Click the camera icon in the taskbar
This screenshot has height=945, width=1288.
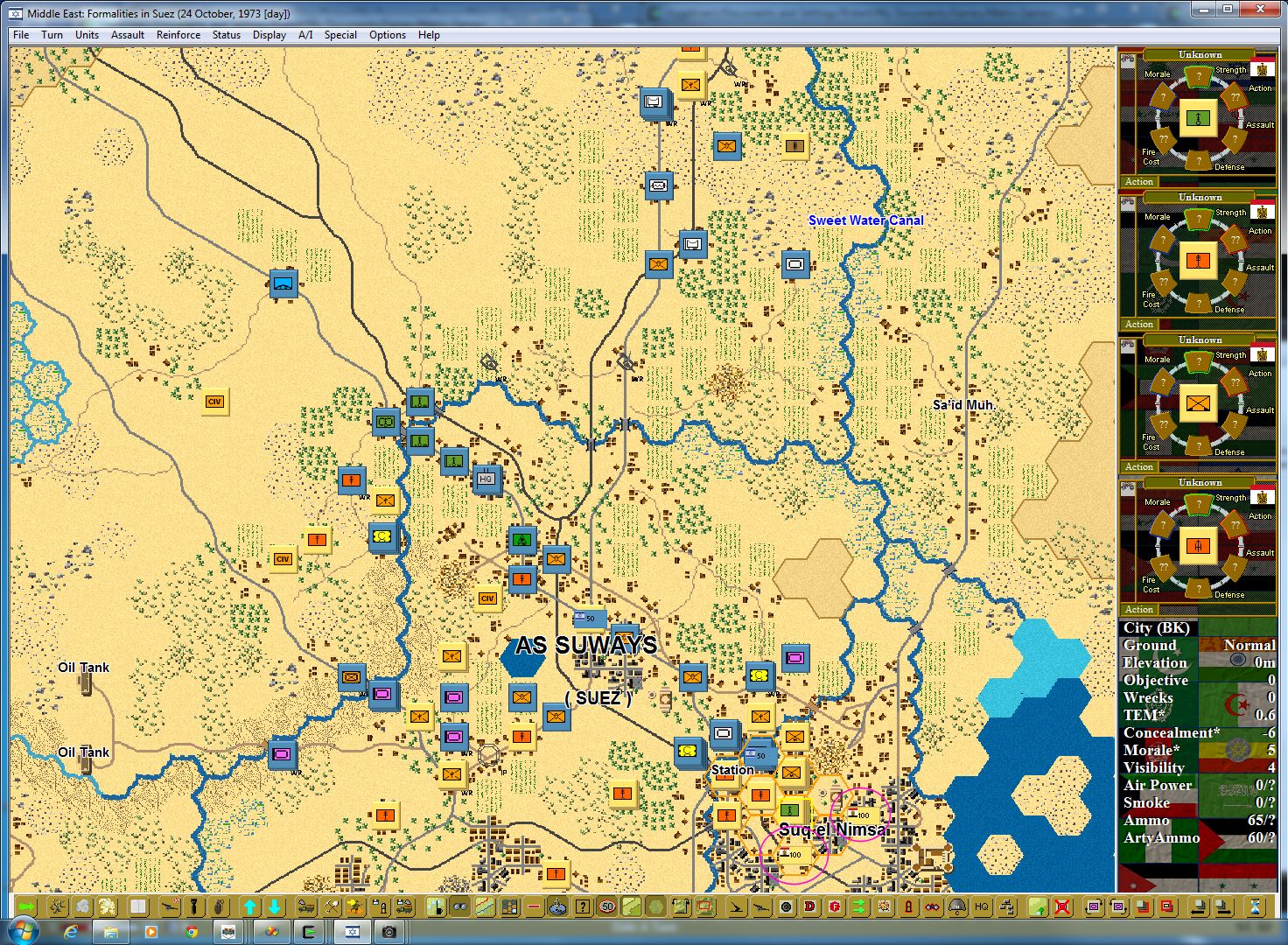point(389,932)
